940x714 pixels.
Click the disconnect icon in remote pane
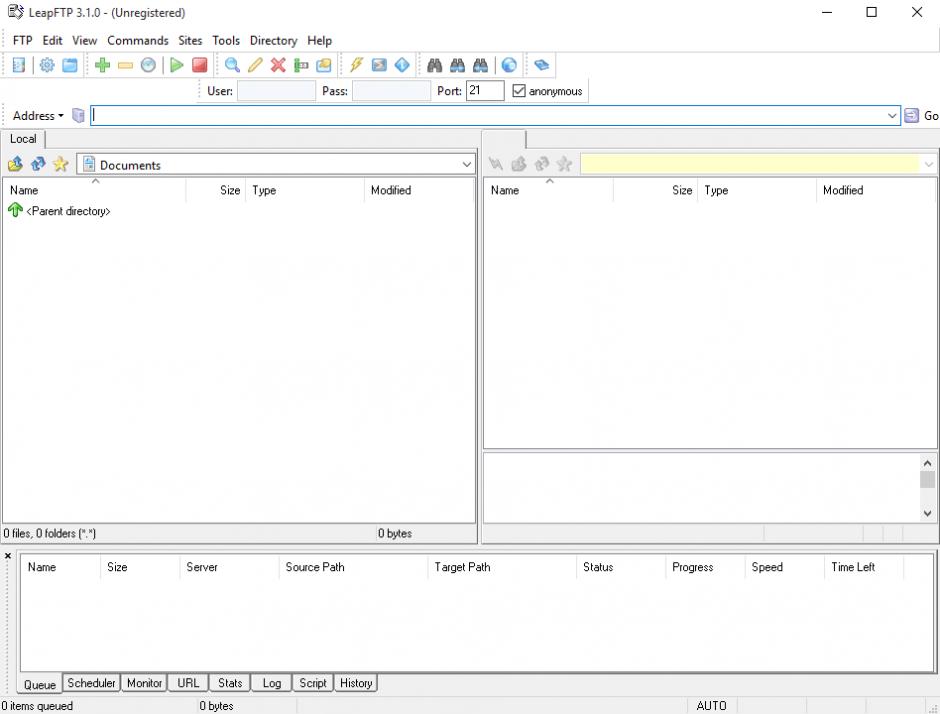pyautogui.click(x=496, y=164)
